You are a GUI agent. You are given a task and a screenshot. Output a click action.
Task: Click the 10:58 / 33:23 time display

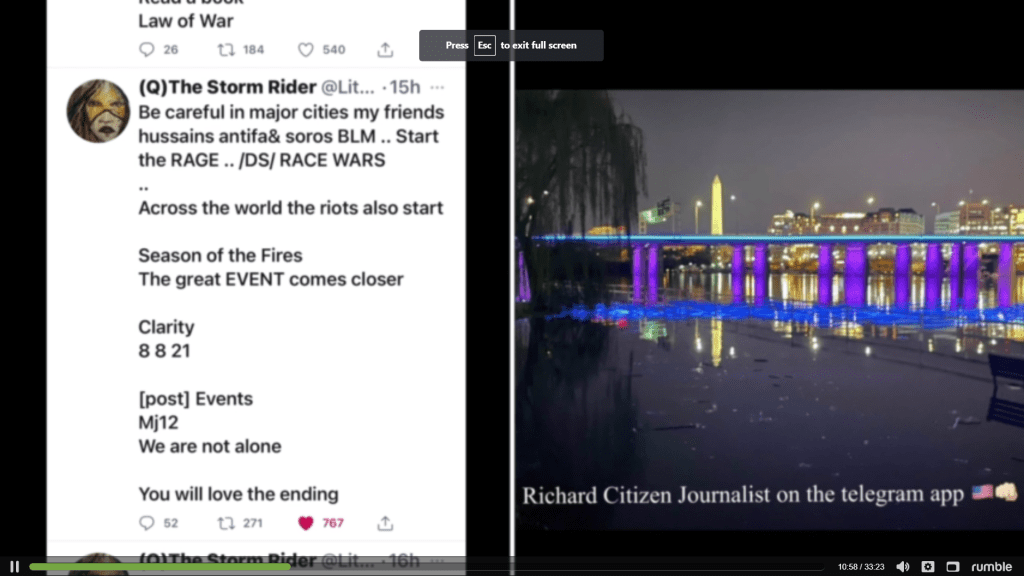pyautogui.click(x=861, y=567)
